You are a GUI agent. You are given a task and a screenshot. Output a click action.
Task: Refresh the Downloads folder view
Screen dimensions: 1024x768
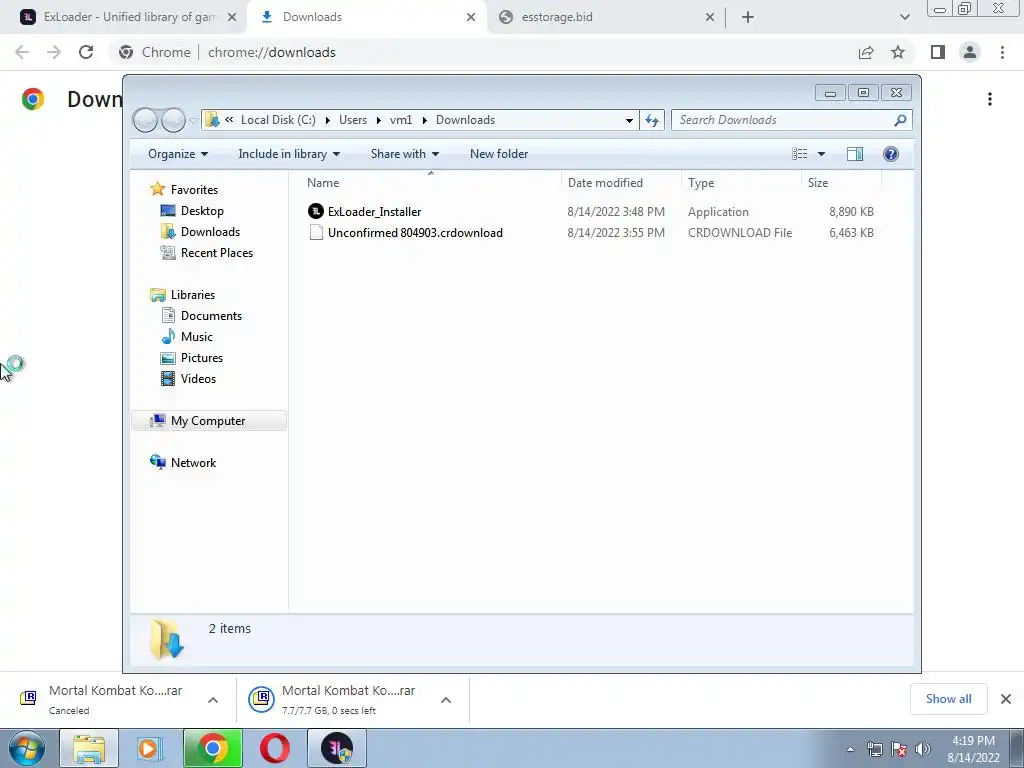[x=652, y=120]
